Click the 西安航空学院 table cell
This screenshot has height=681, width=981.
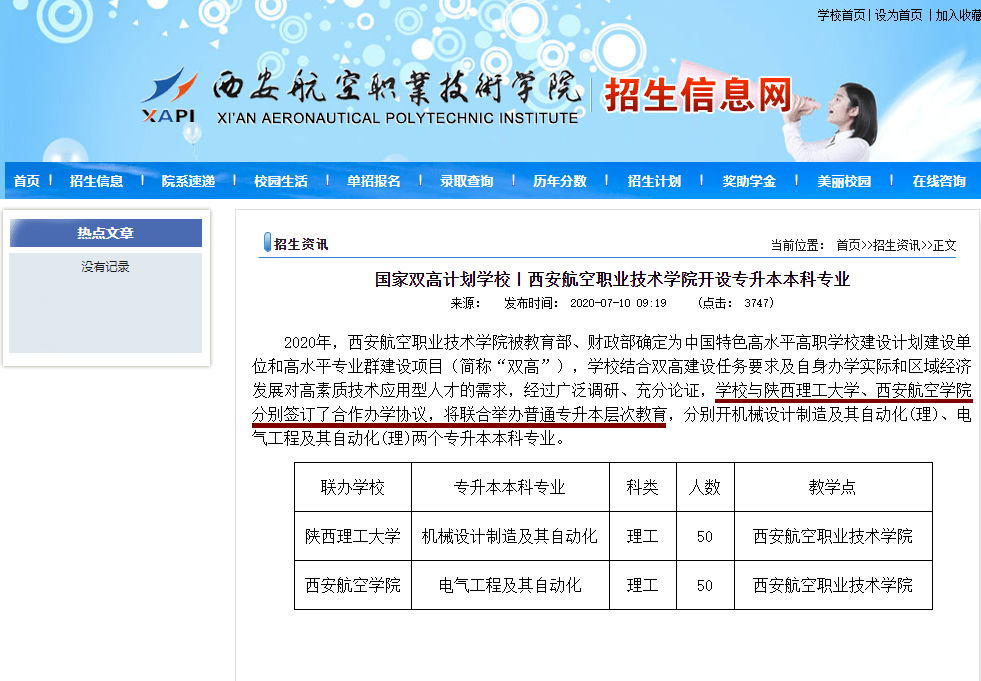(x=353, y=585)
